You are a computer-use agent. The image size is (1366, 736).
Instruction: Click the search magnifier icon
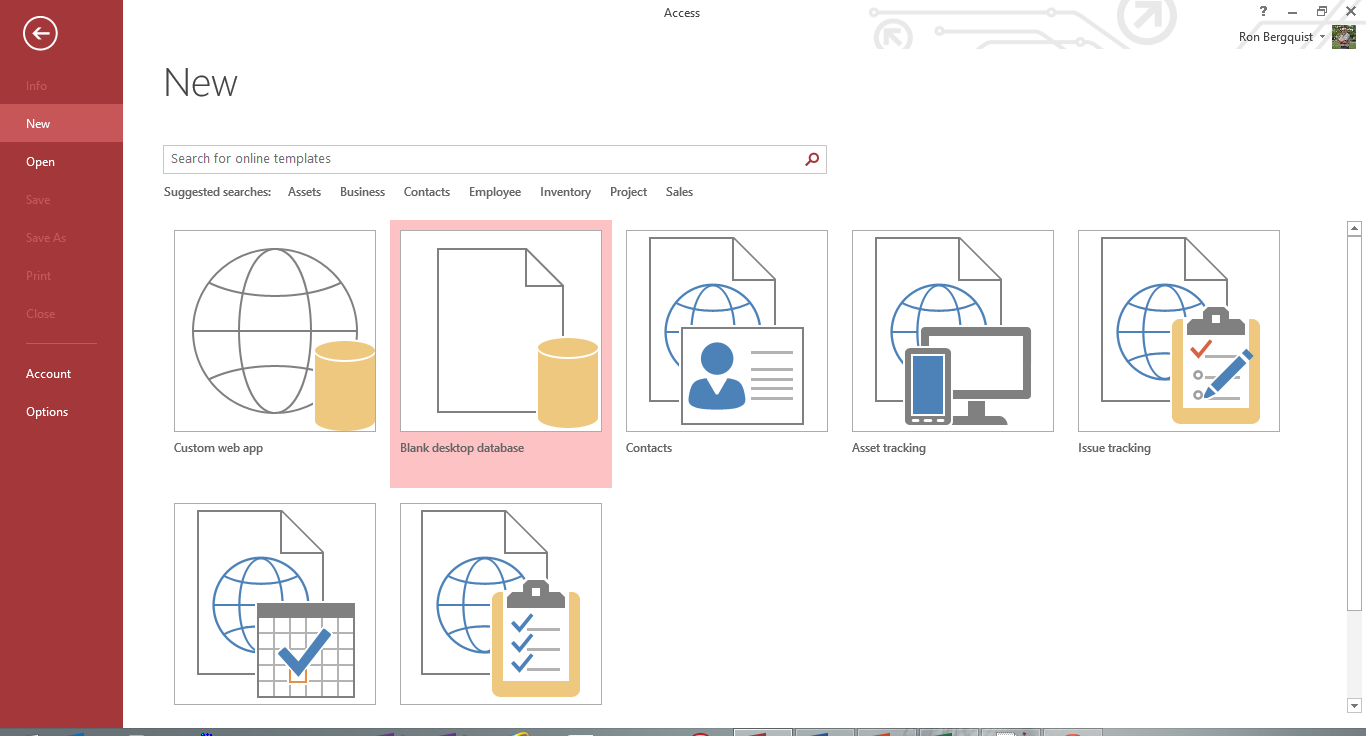click(812, 159)
